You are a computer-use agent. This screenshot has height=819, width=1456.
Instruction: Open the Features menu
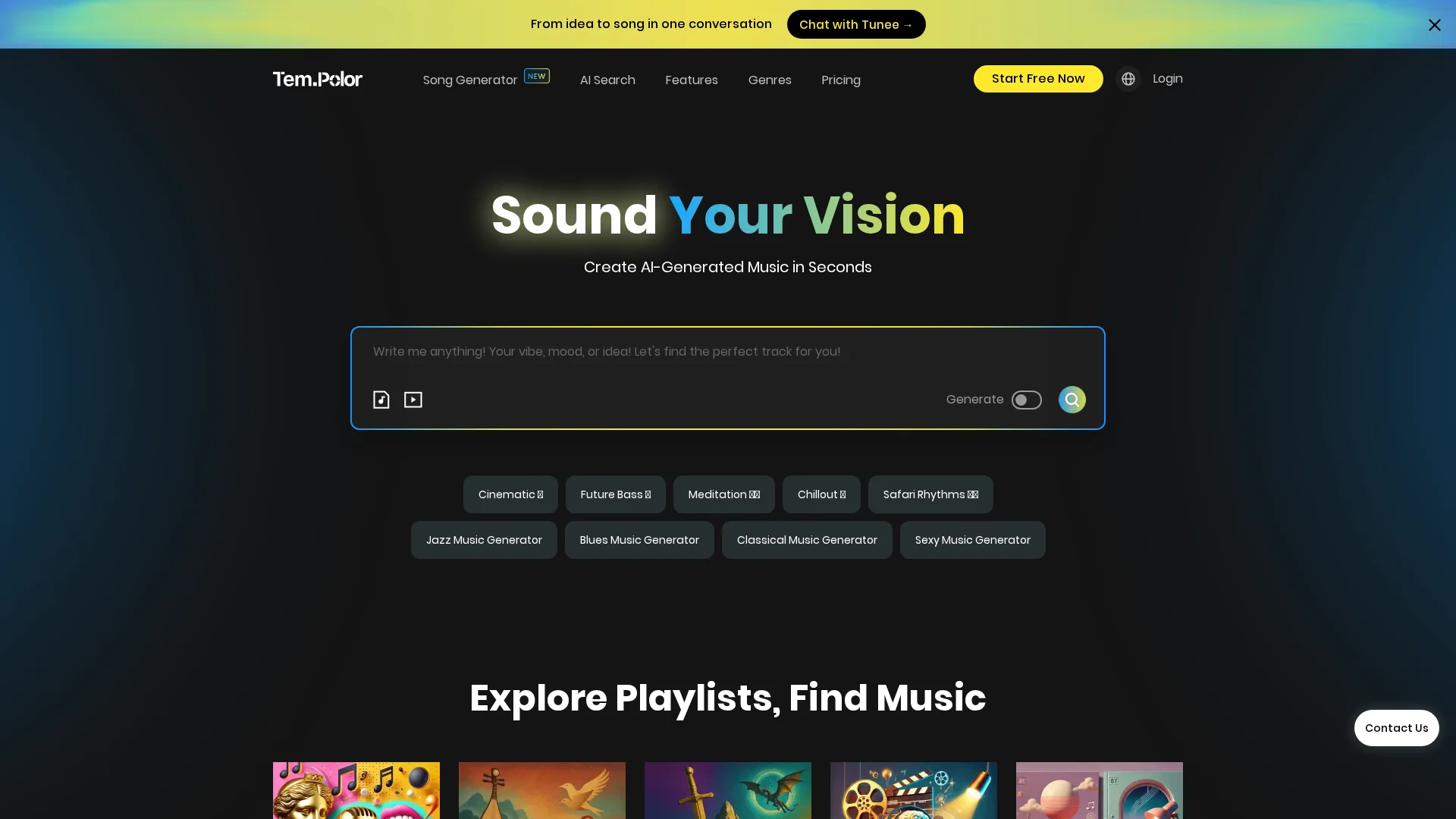[692, 80]
